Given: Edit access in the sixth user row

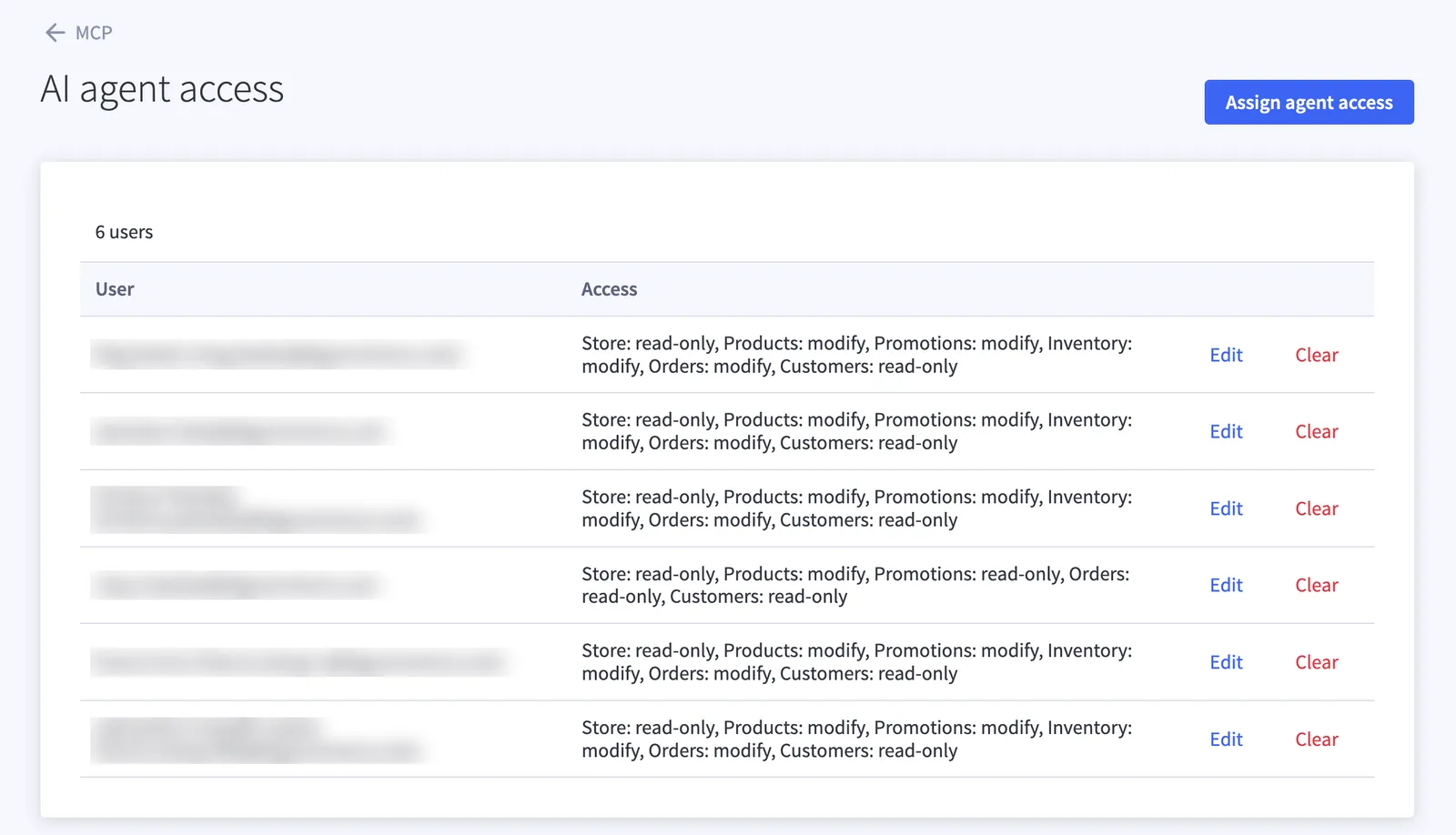Looking at the screenshot, I should click(1226, 739).
